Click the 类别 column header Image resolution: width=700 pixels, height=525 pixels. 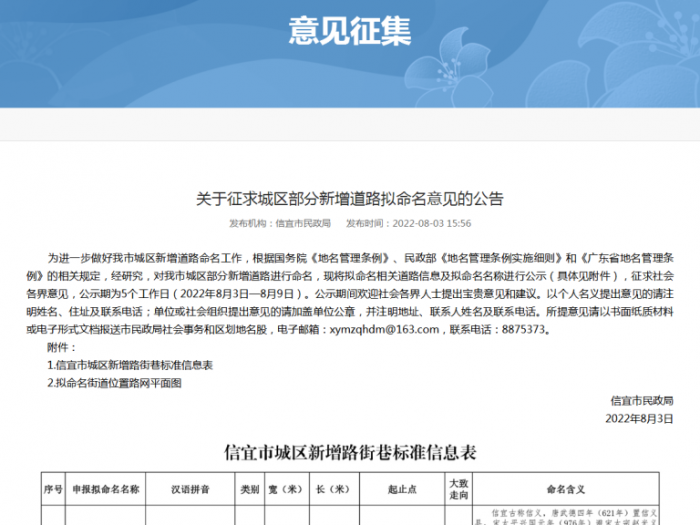[x=250, y=489]
